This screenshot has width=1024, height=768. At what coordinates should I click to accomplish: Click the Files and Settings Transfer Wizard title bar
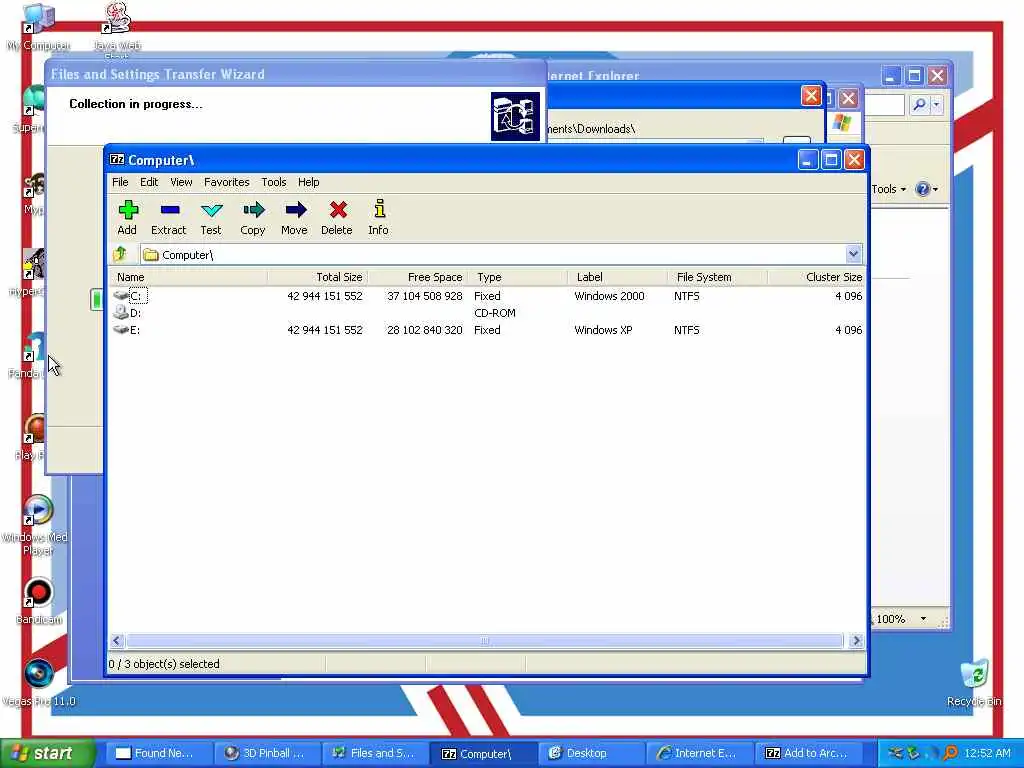[x=295, y=74]
